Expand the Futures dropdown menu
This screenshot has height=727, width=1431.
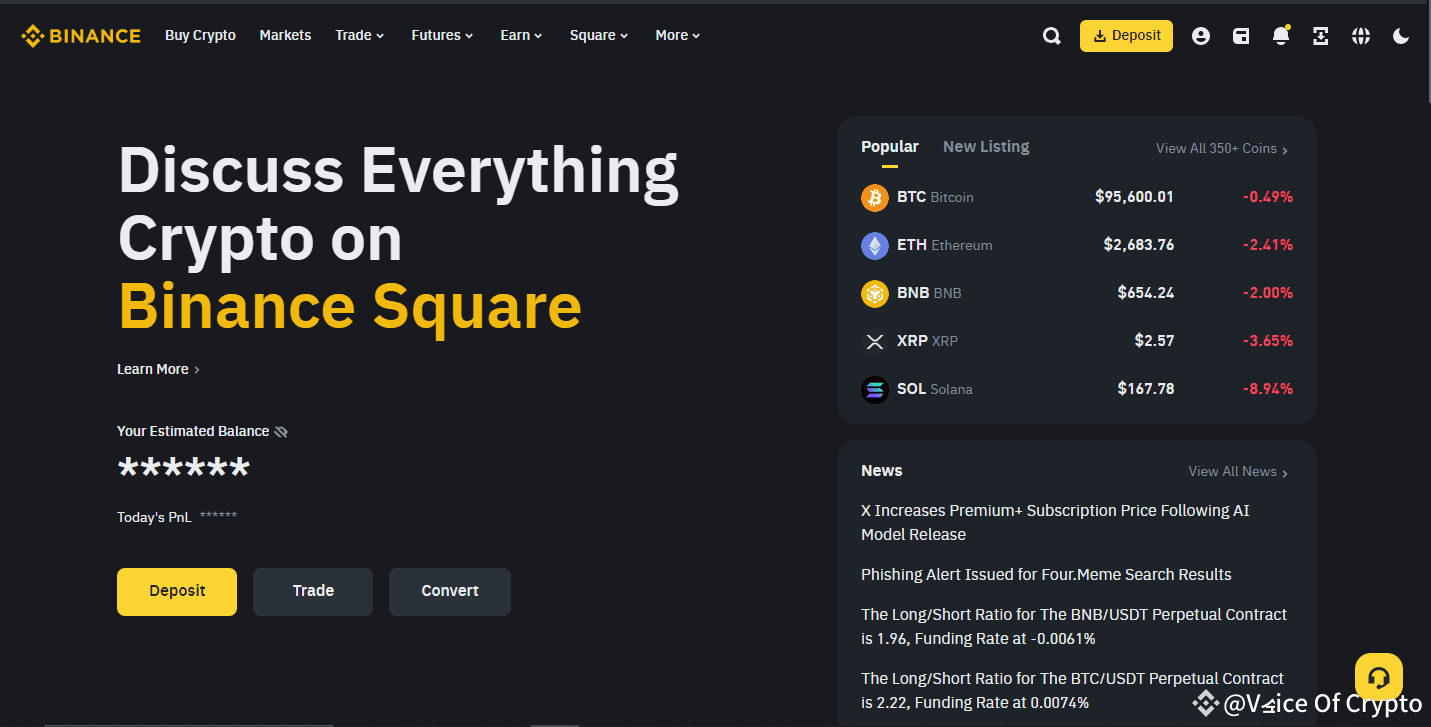pyautogui.click(x=443, y=35)
